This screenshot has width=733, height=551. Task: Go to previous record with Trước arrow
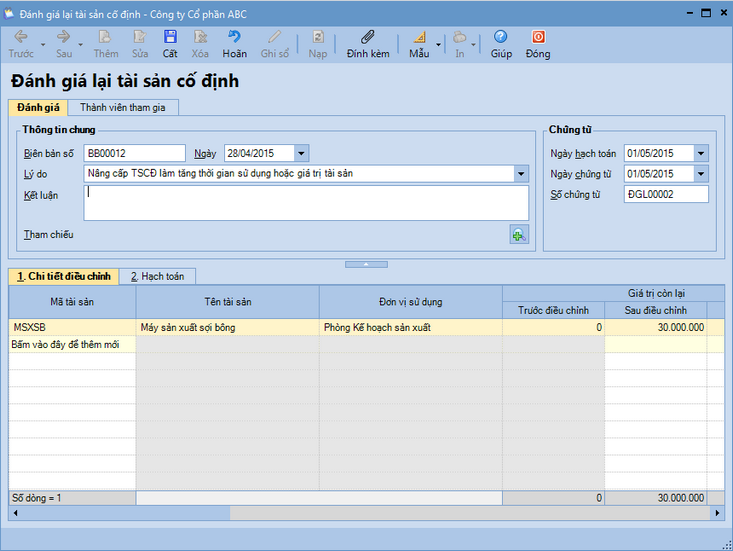point(21,37)
